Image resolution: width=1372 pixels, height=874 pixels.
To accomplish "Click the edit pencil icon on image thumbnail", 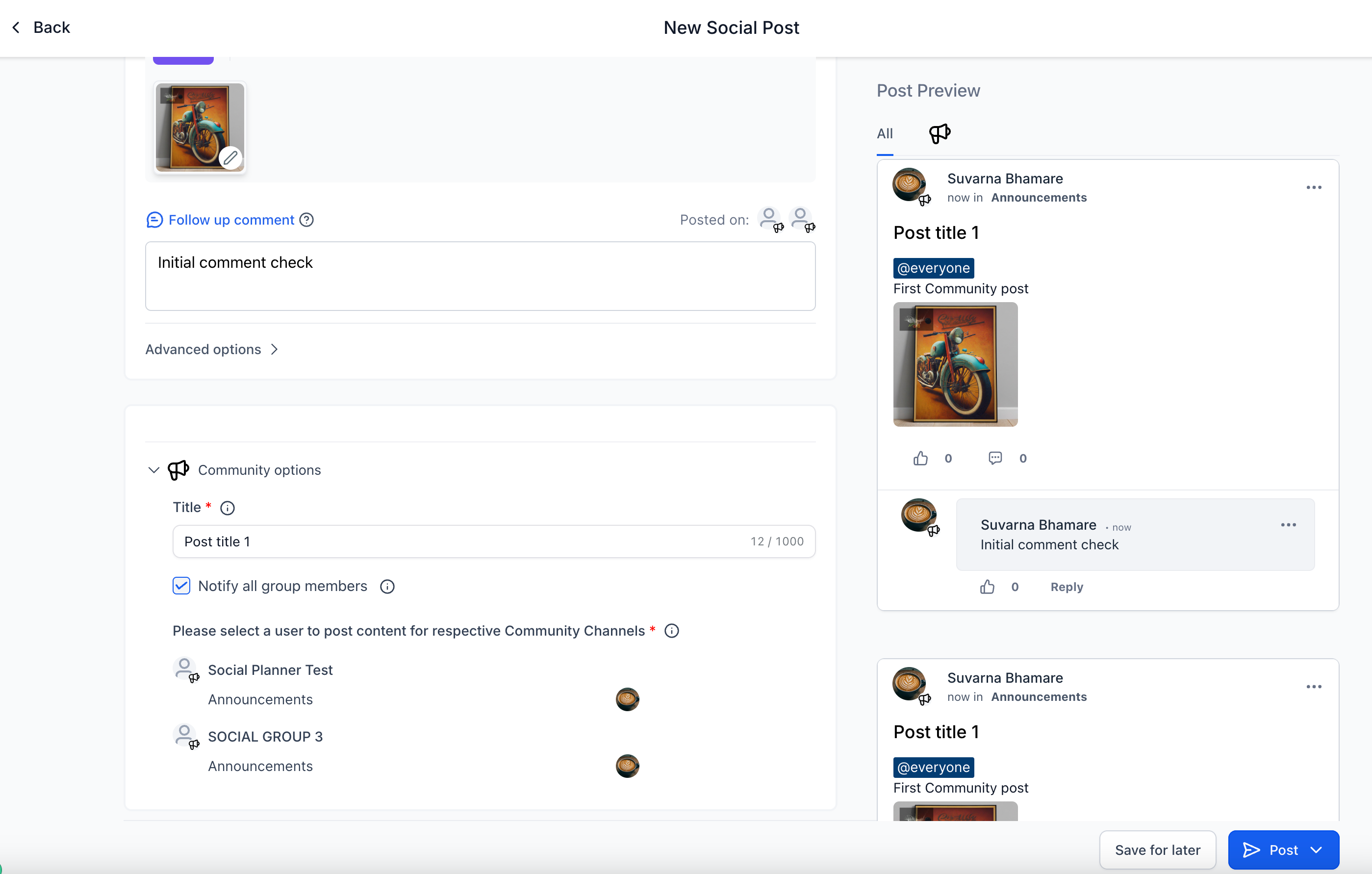I will click(x=230, y=158).
